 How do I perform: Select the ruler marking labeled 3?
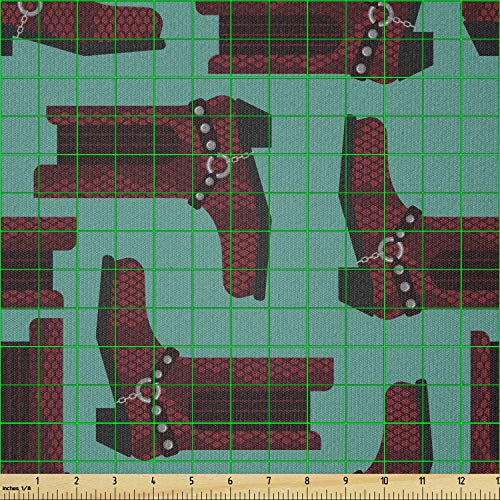pos(115,481)
